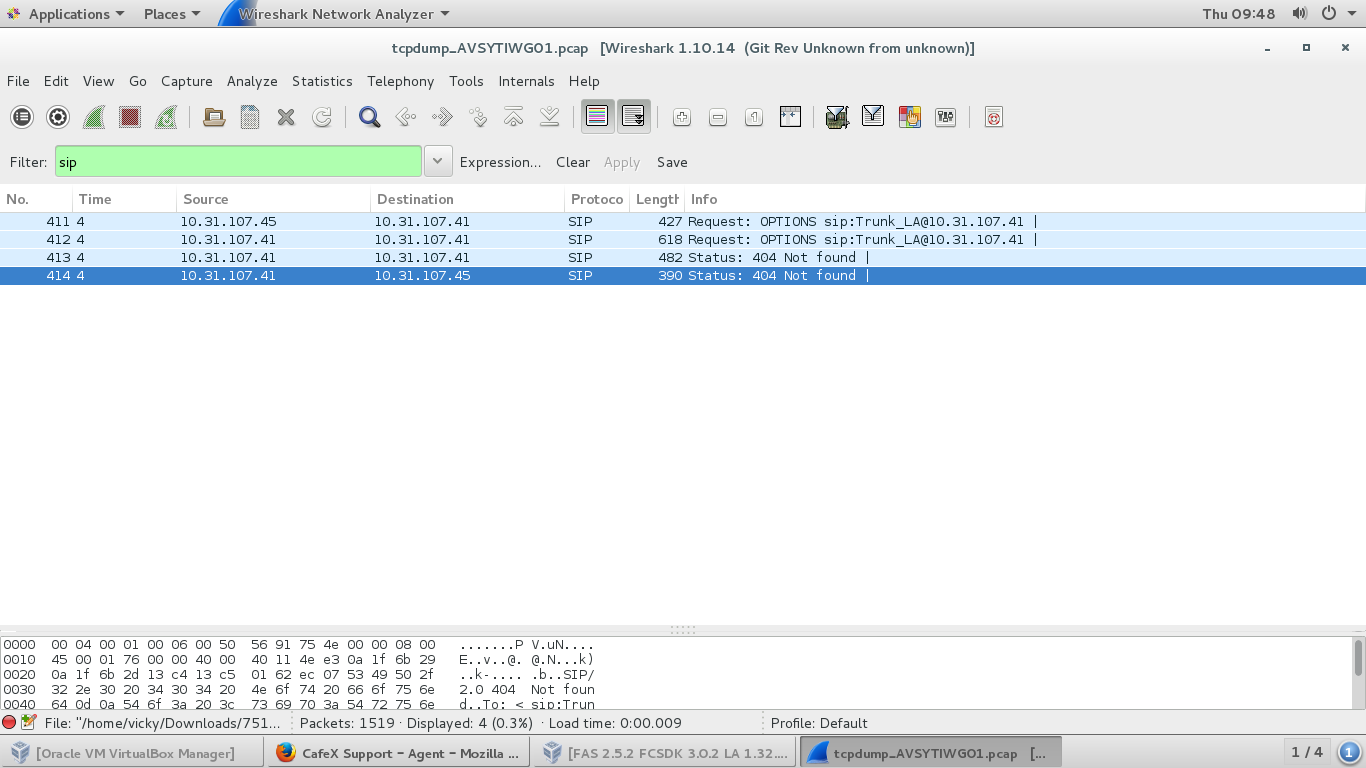Sort packets by Time column
The height and width of the screenshot is (768, 1366).
point(124,199)
